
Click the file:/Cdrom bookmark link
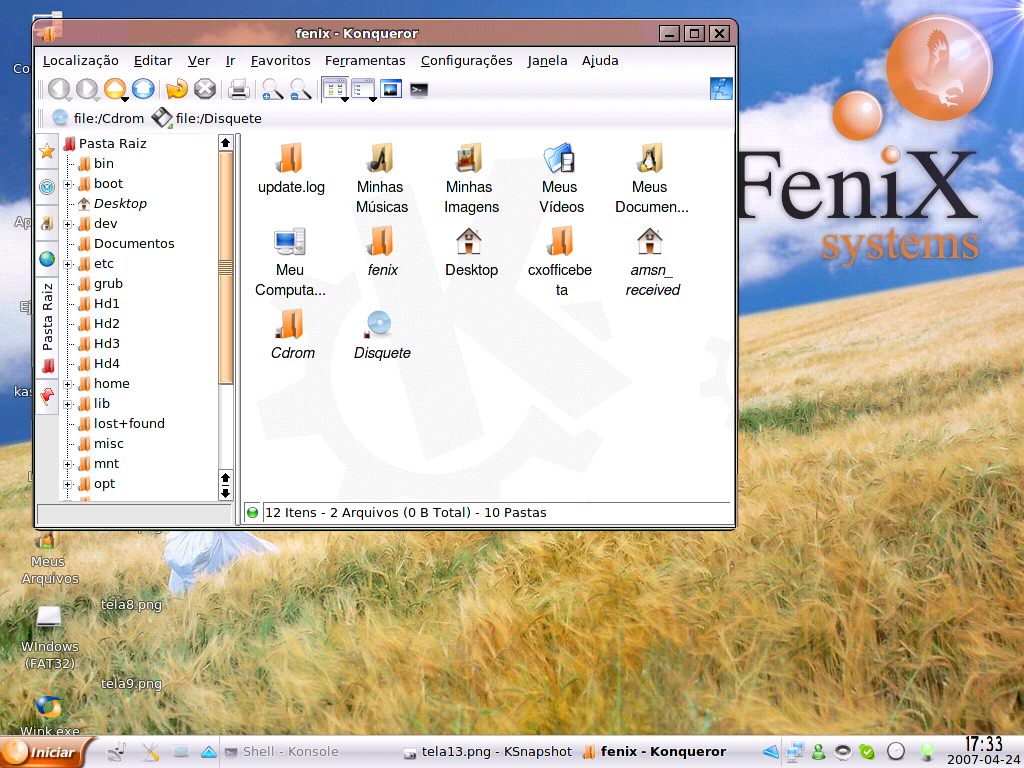click(98, 118)
